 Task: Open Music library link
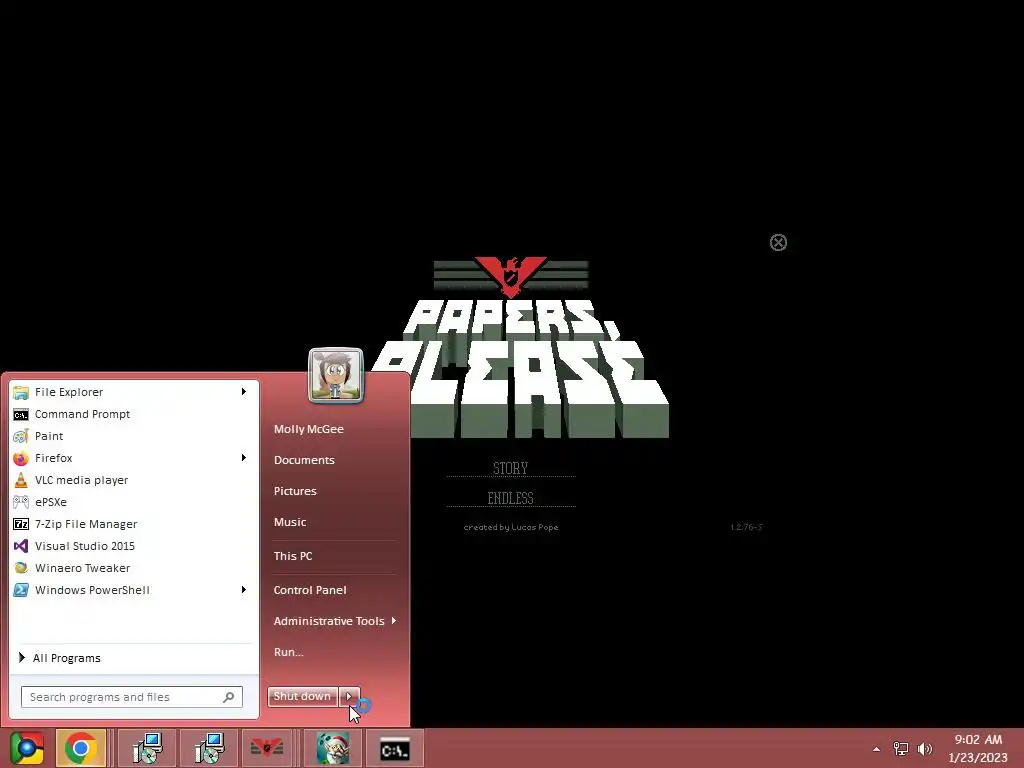click(289, 522)
